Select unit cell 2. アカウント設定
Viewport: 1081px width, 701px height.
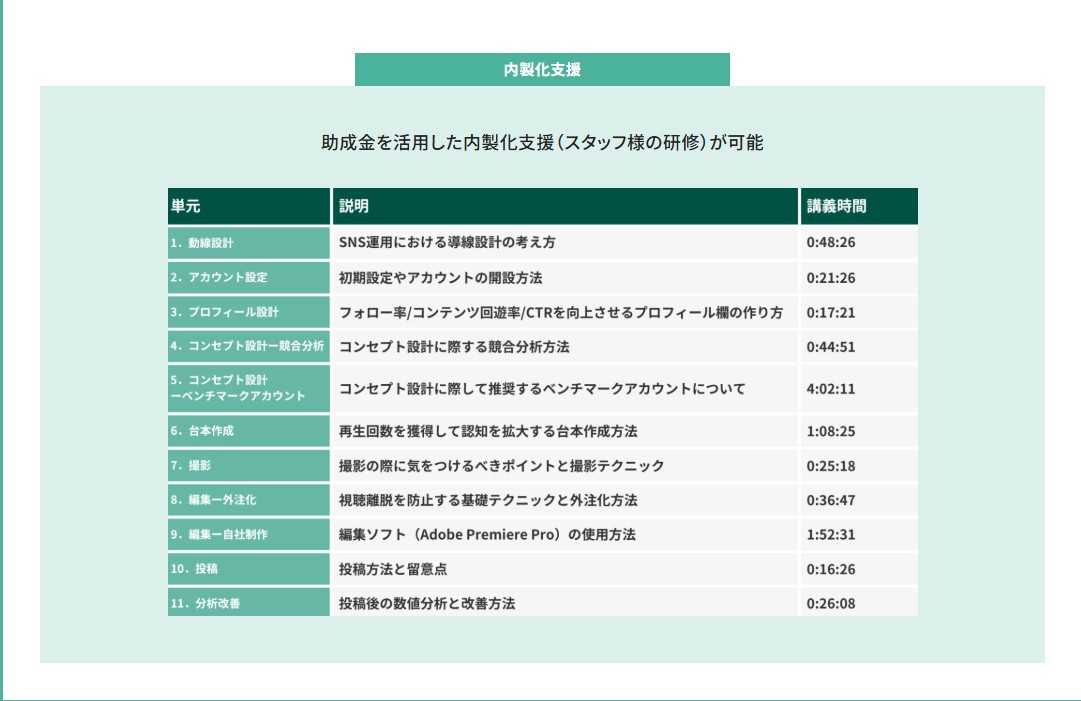(x=249, y=277)
